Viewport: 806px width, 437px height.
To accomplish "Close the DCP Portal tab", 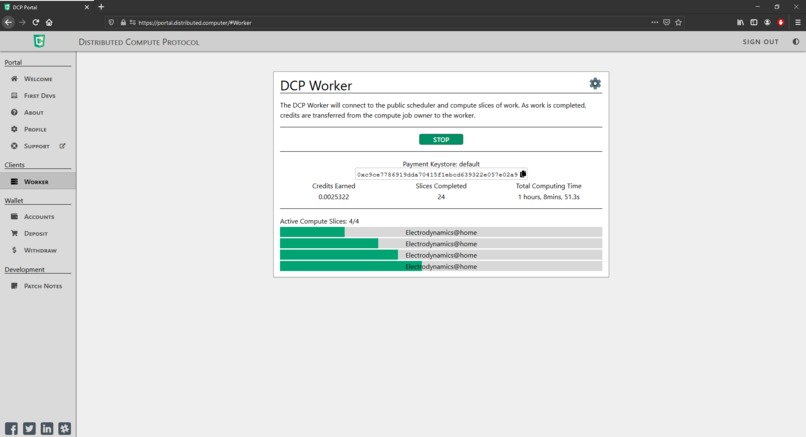I will (x=86, y=7).
